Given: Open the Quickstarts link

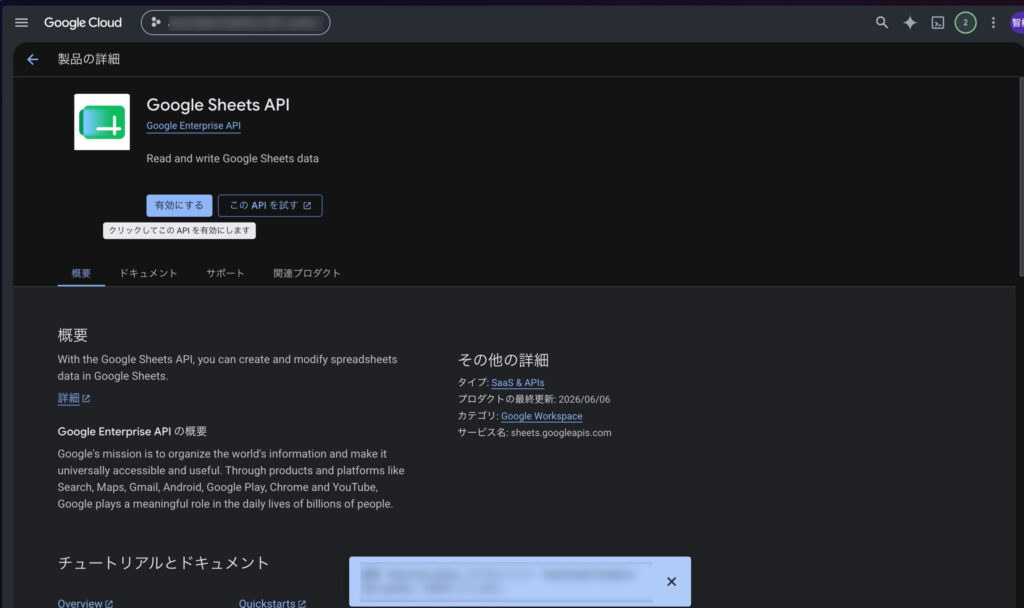Looking at the screenshot, I should tap(272, 603).
